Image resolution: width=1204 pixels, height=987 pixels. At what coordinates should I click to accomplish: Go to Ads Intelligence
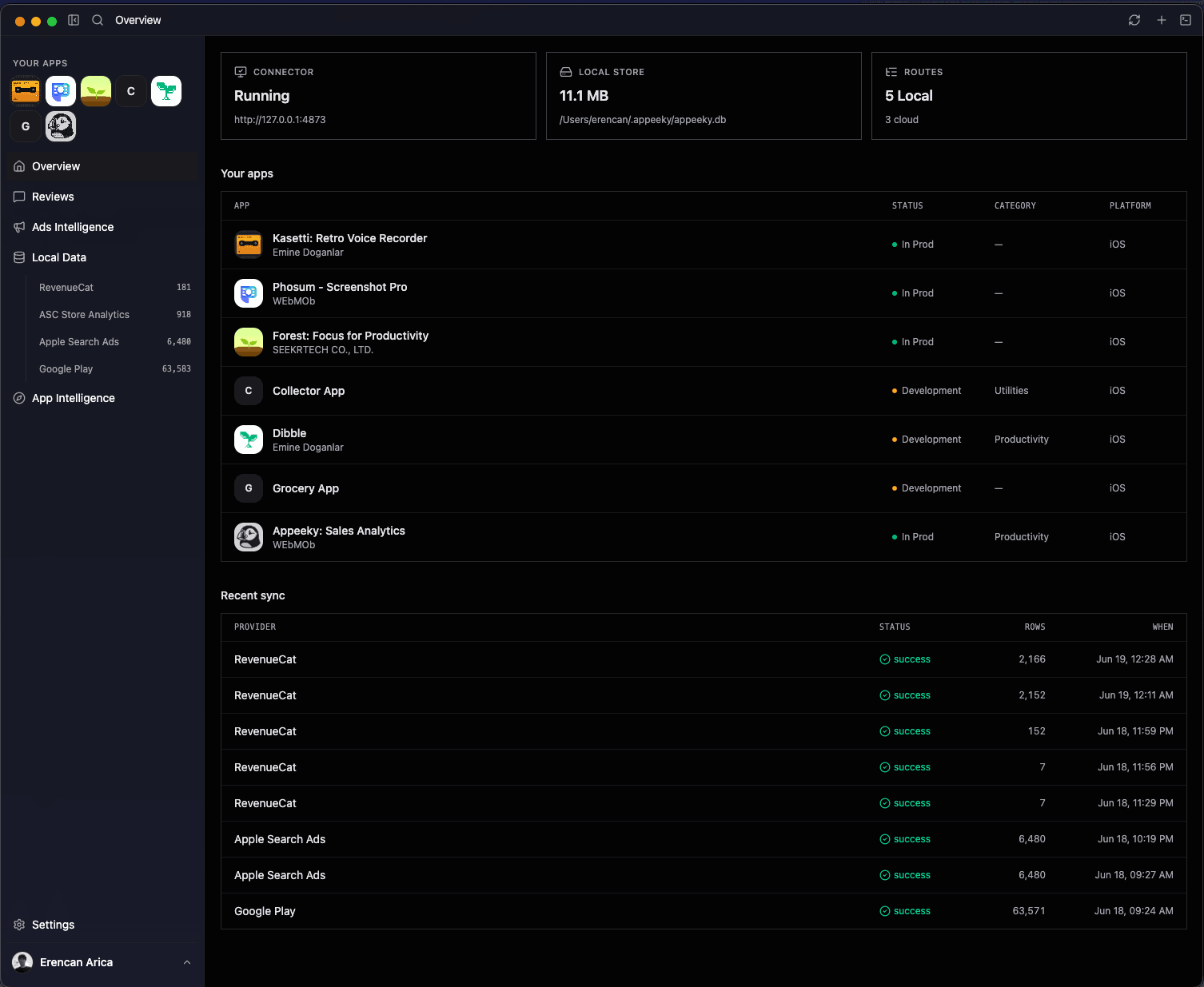tap(102, 227)
